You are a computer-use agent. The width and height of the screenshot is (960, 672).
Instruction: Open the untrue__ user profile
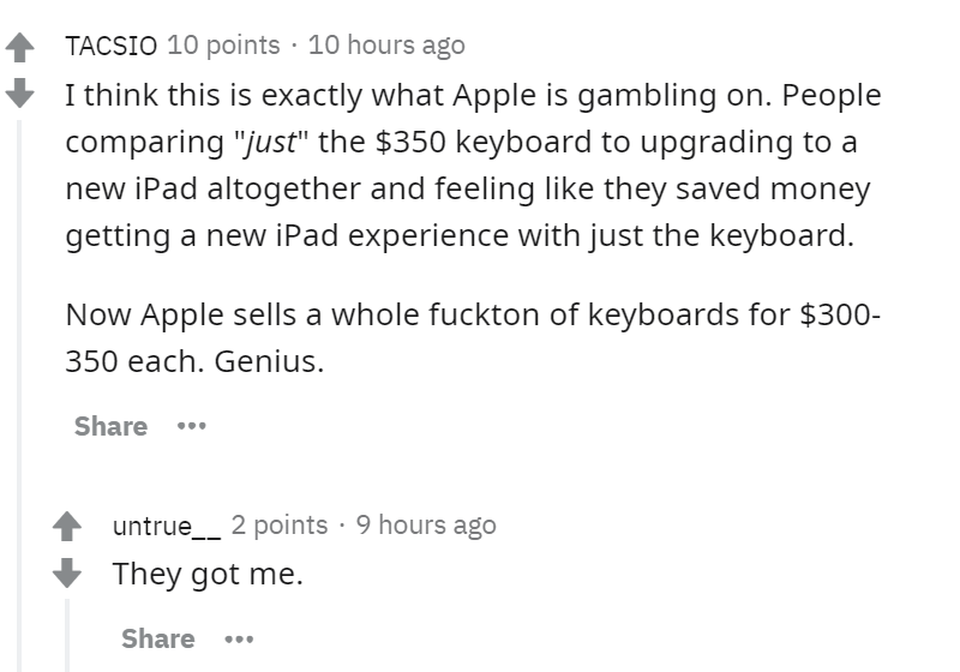167,526
